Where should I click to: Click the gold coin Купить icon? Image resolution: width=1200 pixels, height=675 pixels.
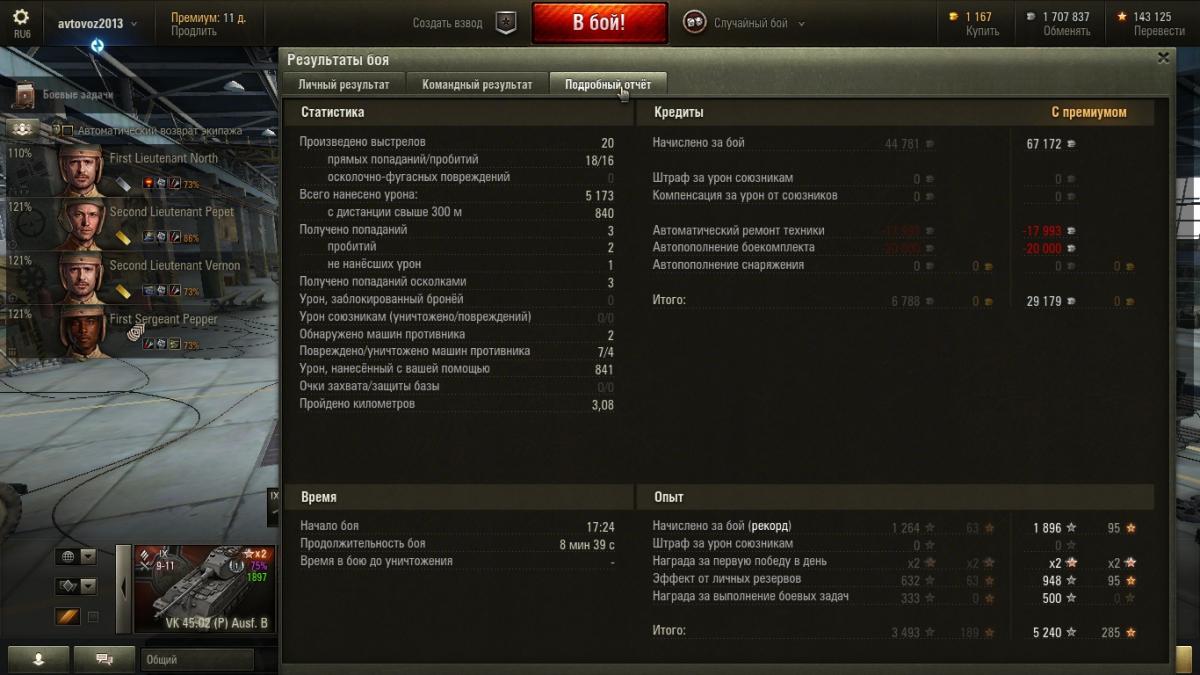click(953, 17)
